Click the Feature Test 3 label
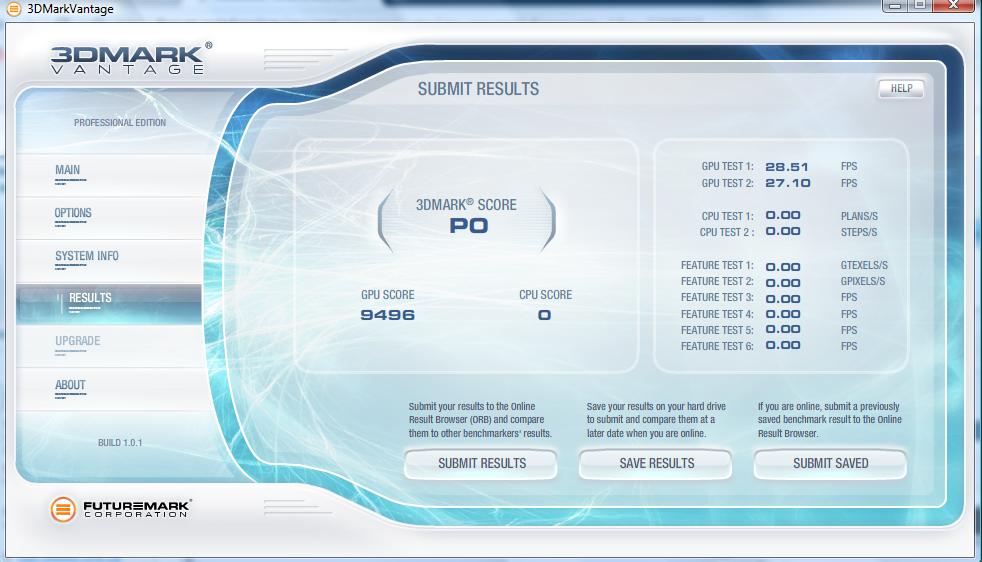 (717, 298)
